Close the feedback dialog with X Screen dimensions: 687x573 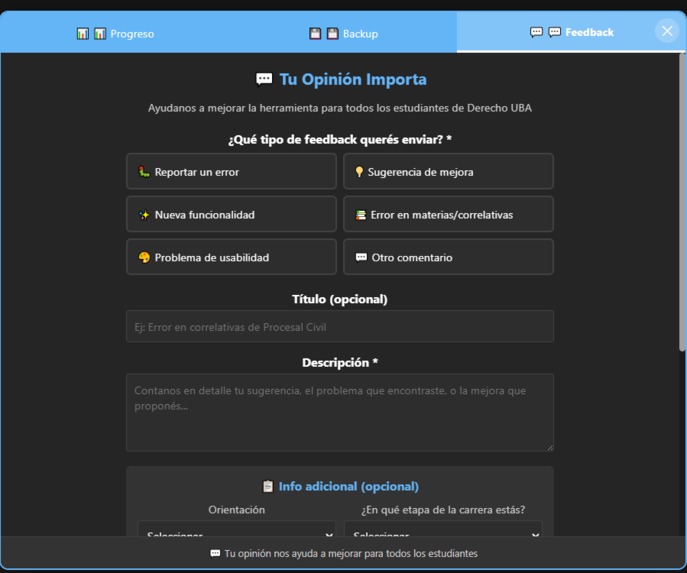tap(667, 31)
